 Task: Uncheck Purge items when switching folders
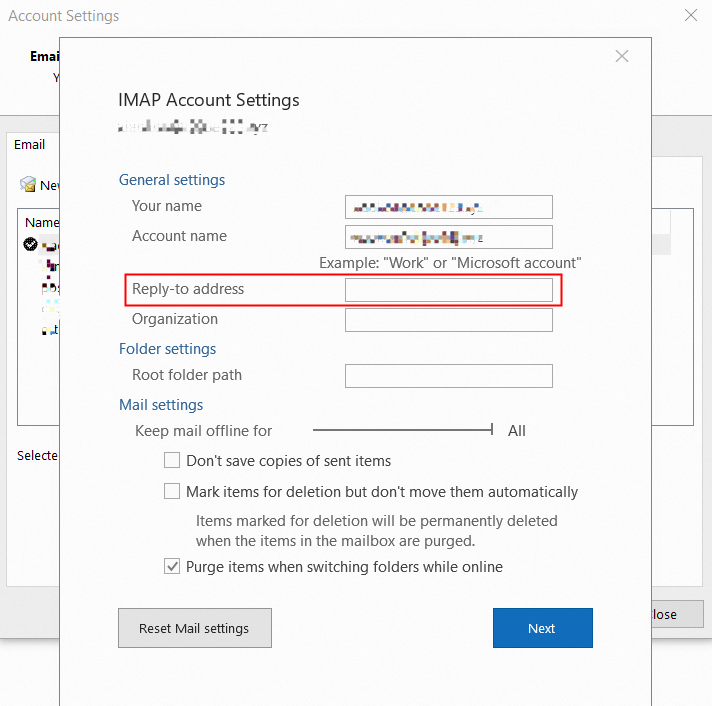pos(172,566)
